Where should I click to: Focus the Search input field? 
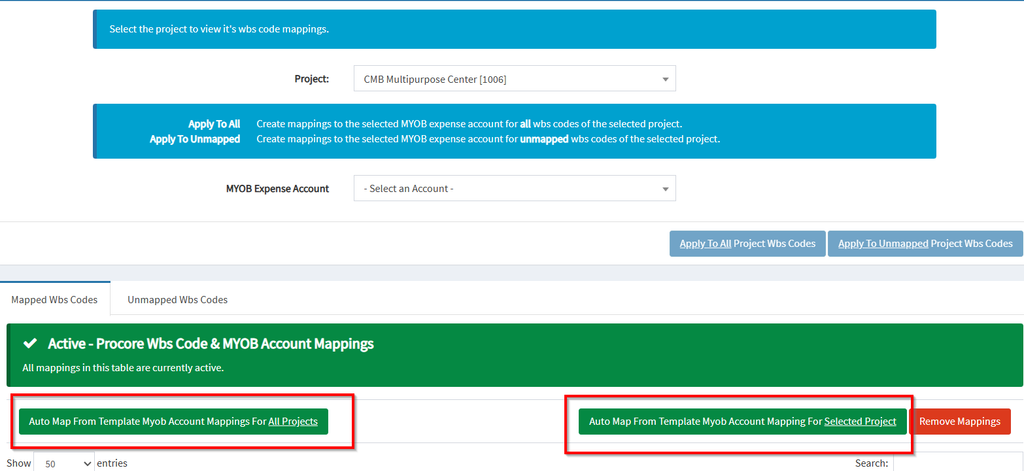point(958,463)
